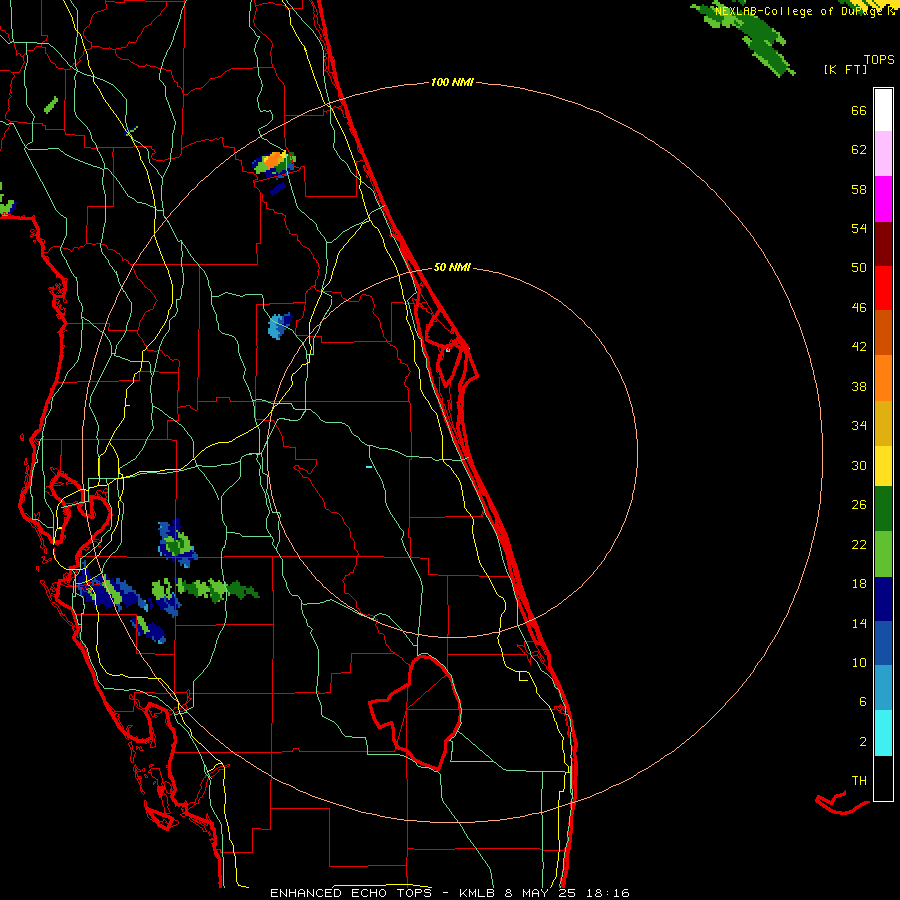Click the legend value '42'
This screenshot has height=900, width=900.
pyautogui.click(x=859, y=347)
